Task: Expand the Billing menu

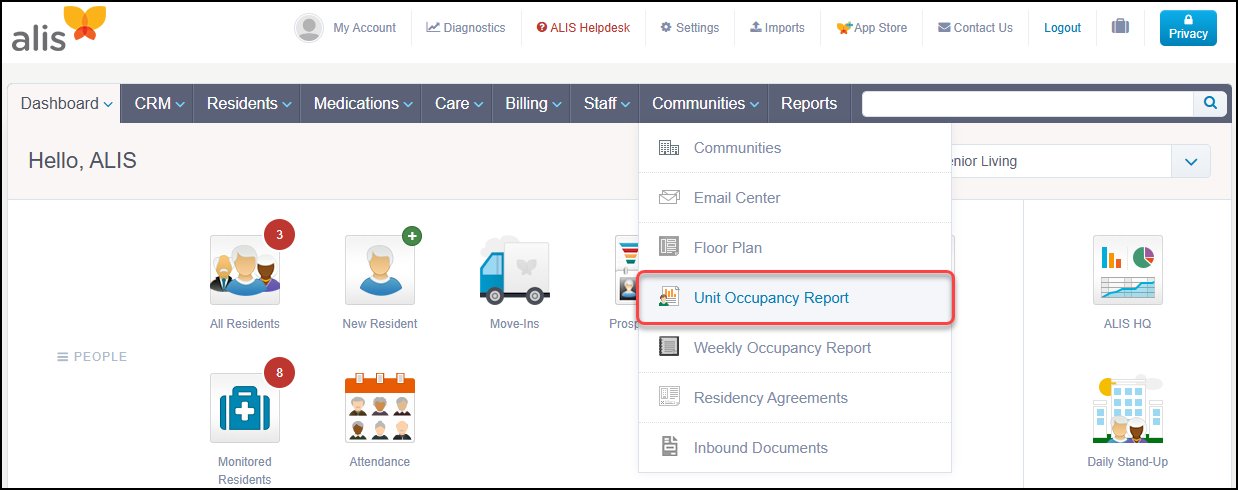Action: click(533, 103)
